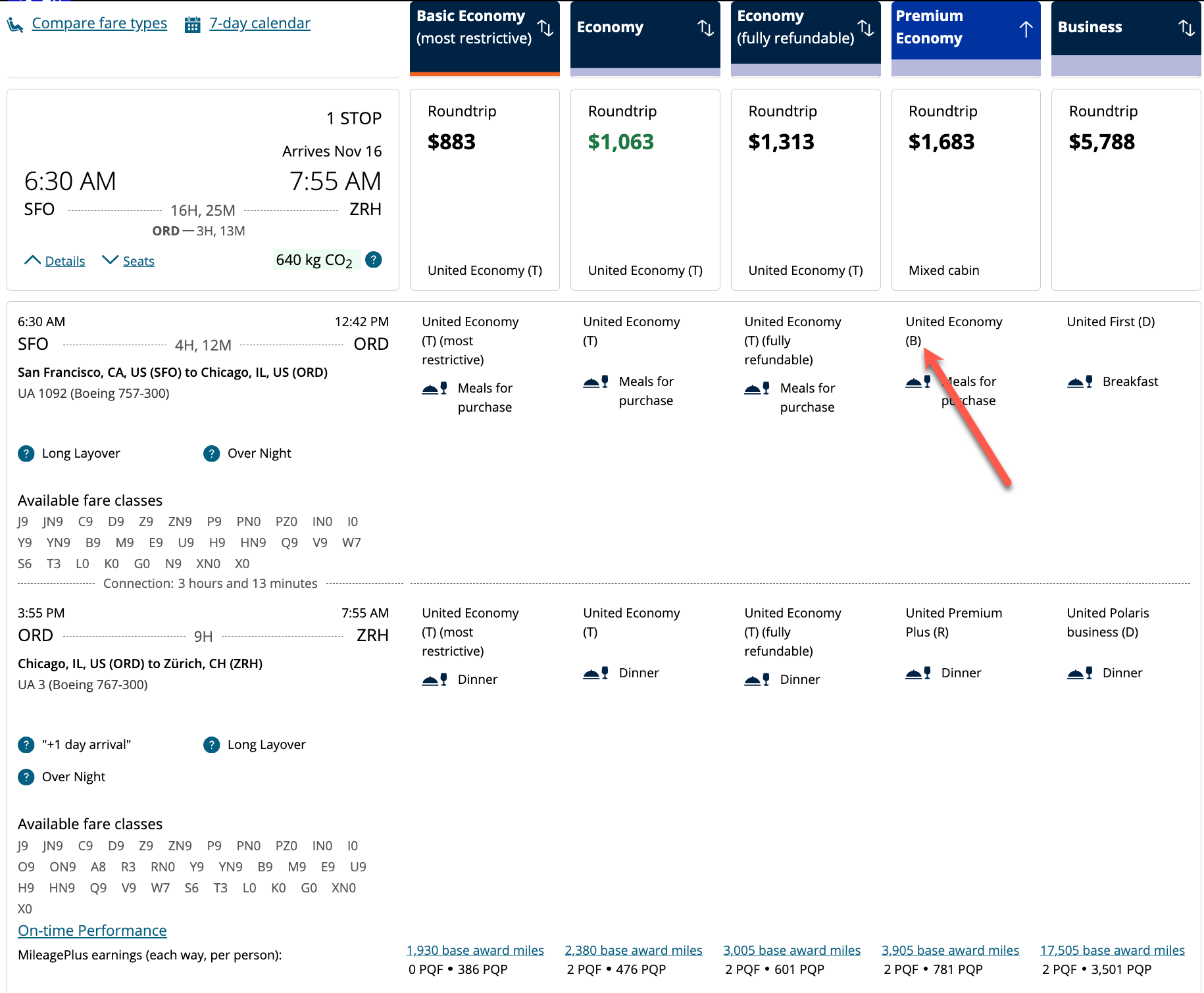Click the '+1 day arrival' help icon

click(x=26, y=744)
